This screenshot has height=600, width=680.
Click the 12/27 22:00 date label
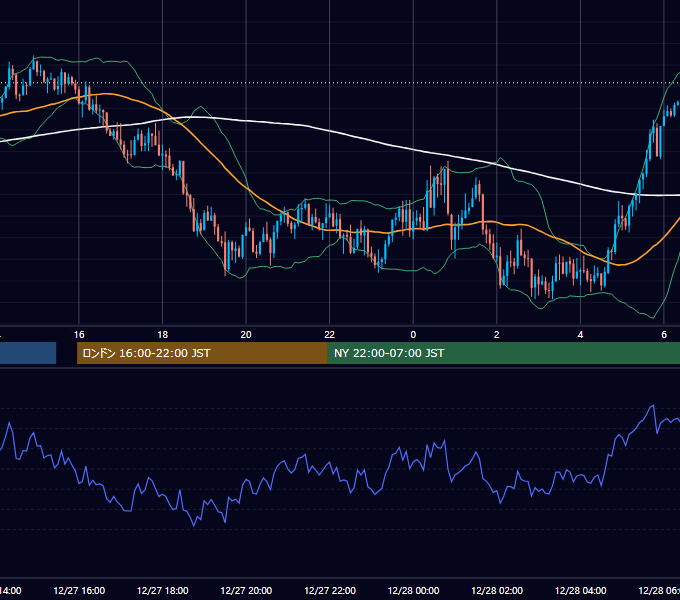(330, 590)
